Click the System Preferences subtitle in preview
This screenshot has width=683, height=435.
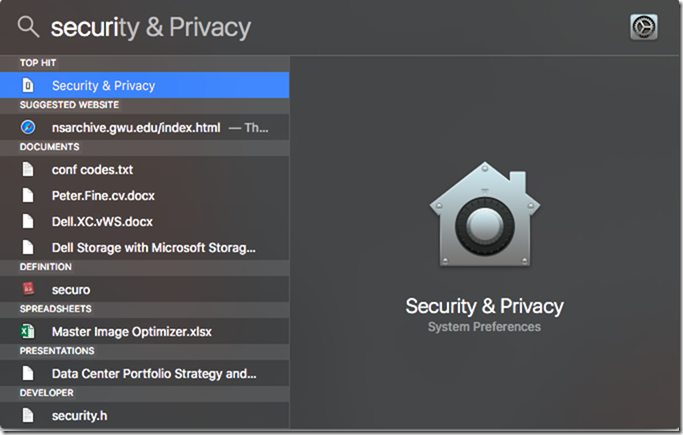484,327
